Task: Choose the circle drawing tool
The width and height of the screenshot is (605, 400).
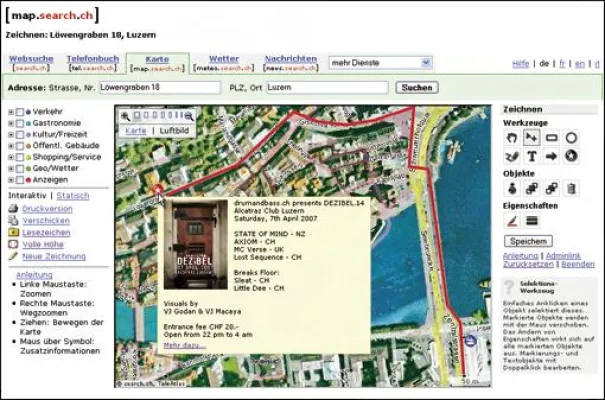Action: click(571, 138)
